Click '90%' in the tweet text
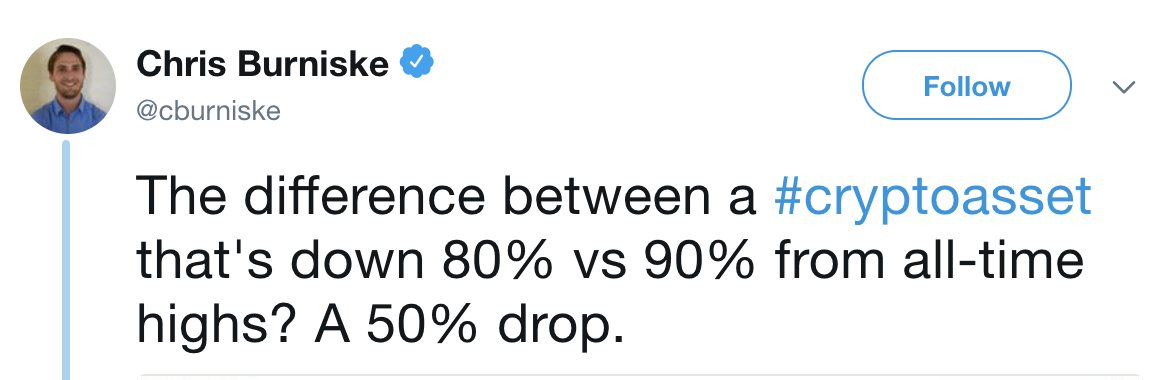This screenshot has width=1160, height=380. click(x=699, y=260)
